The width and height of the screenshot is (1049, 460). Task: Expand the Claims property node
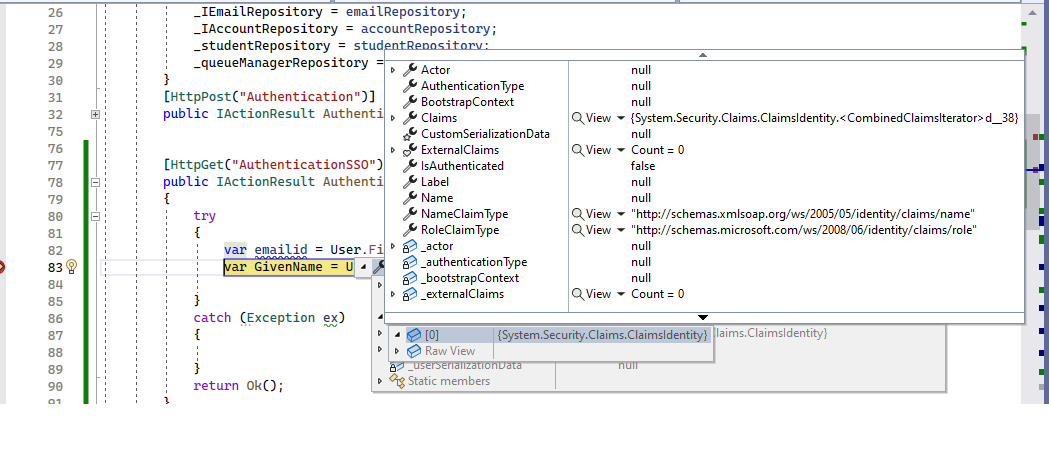click(x=393, y=118)
